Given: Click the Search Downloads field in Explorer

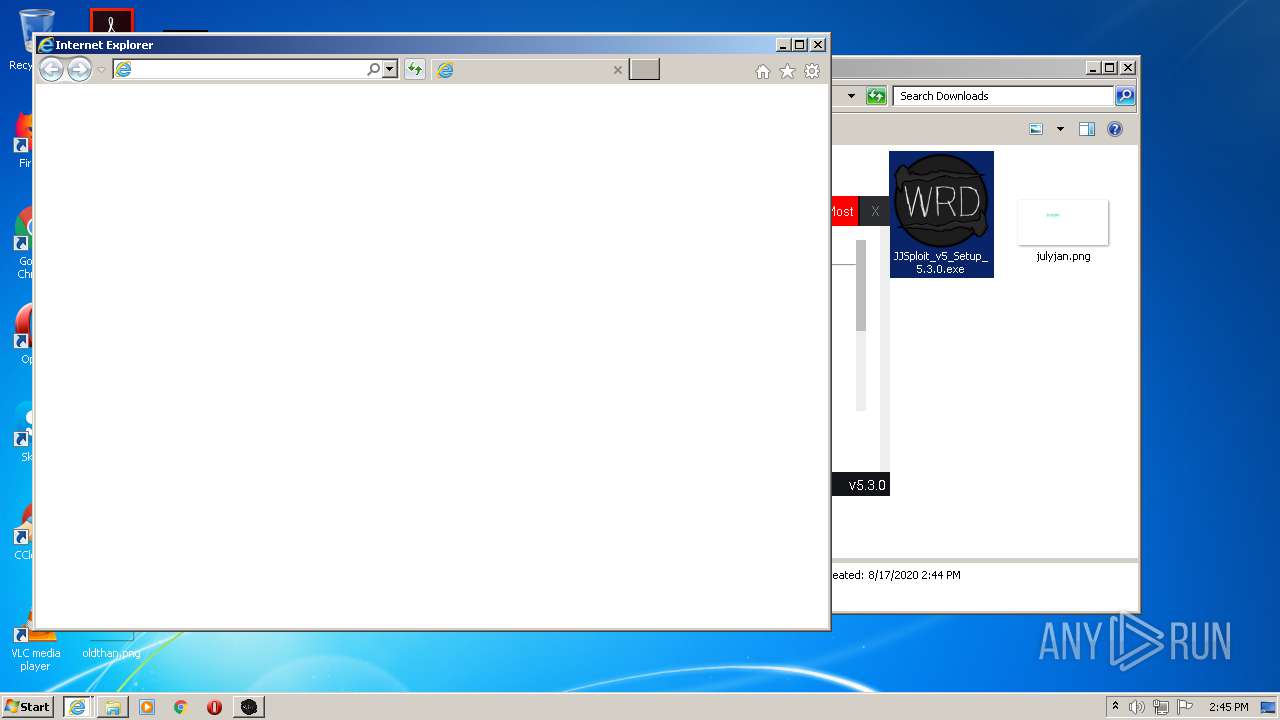Looking at the screenshot, I should pos(1003,96).
